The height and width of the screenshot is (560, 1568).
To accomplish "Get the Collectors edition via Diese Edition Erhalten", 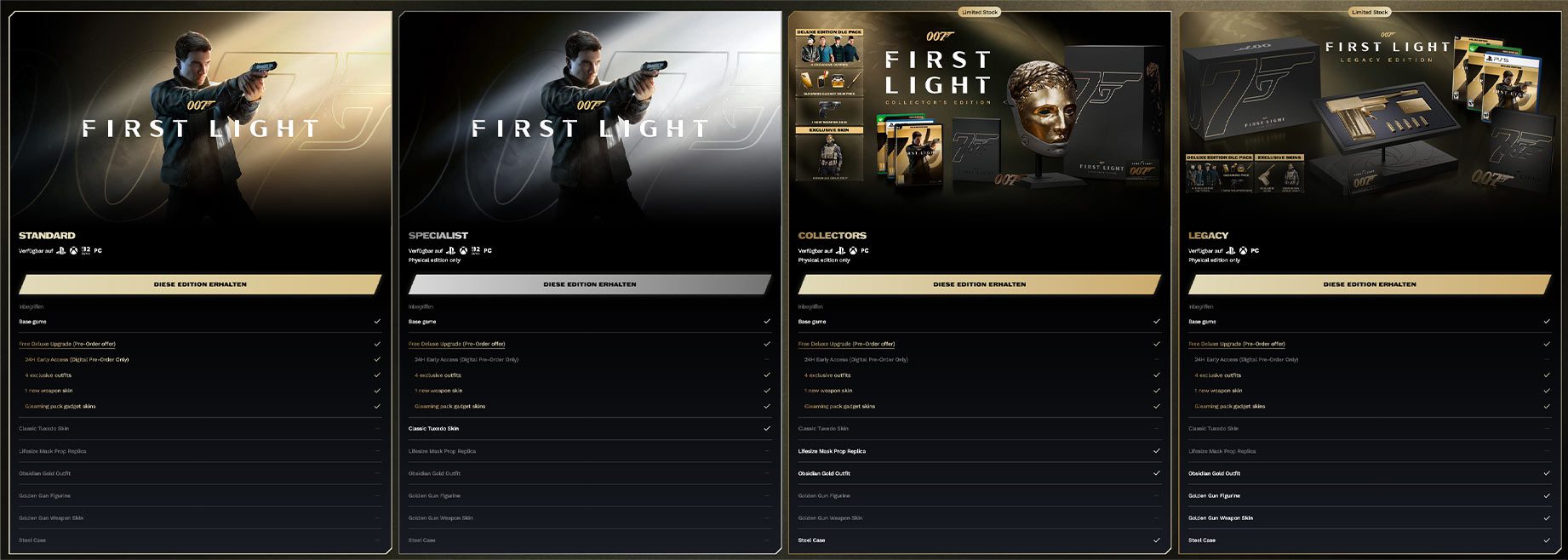I will [980, 284].
